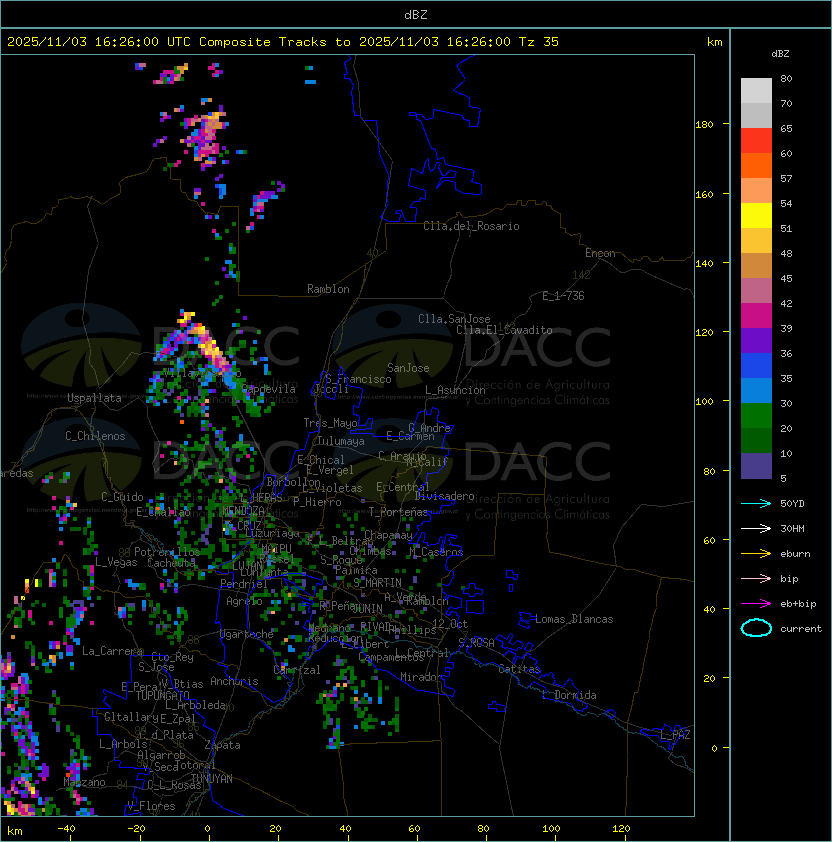Click the '30HM' legend label
Viewport: 832px width, 842px height.
pos(792,528)
